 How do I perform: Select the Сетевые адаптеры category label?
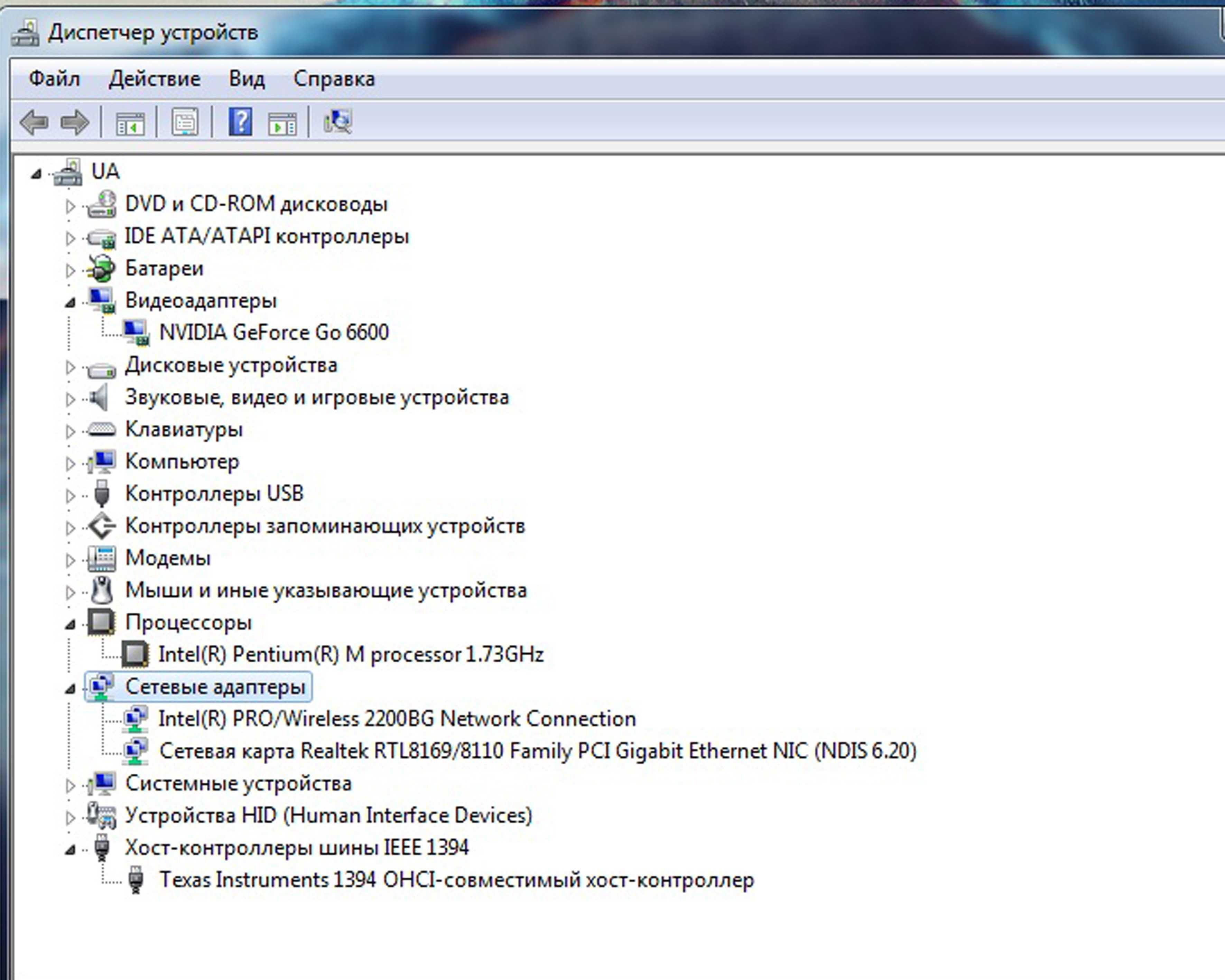click(215, 687)
